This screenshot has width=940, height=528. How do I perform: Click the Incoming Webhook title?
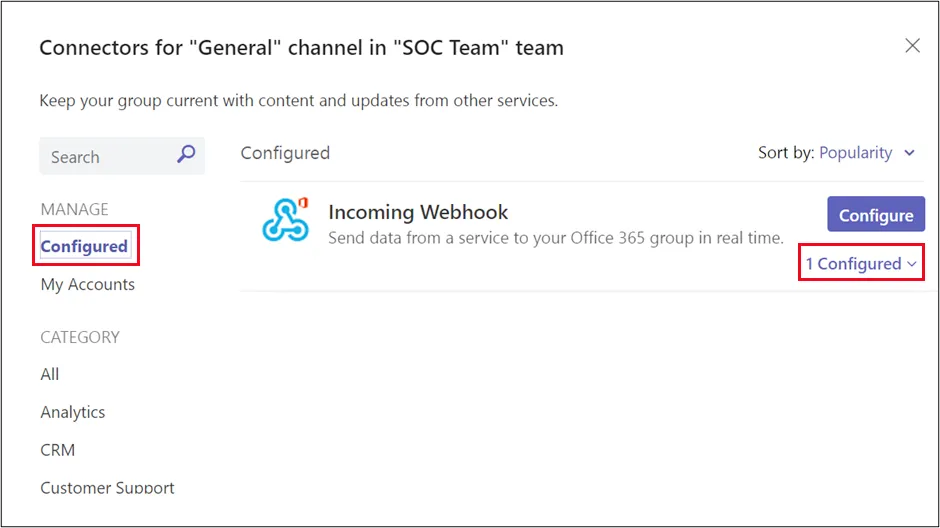[418, 212]
